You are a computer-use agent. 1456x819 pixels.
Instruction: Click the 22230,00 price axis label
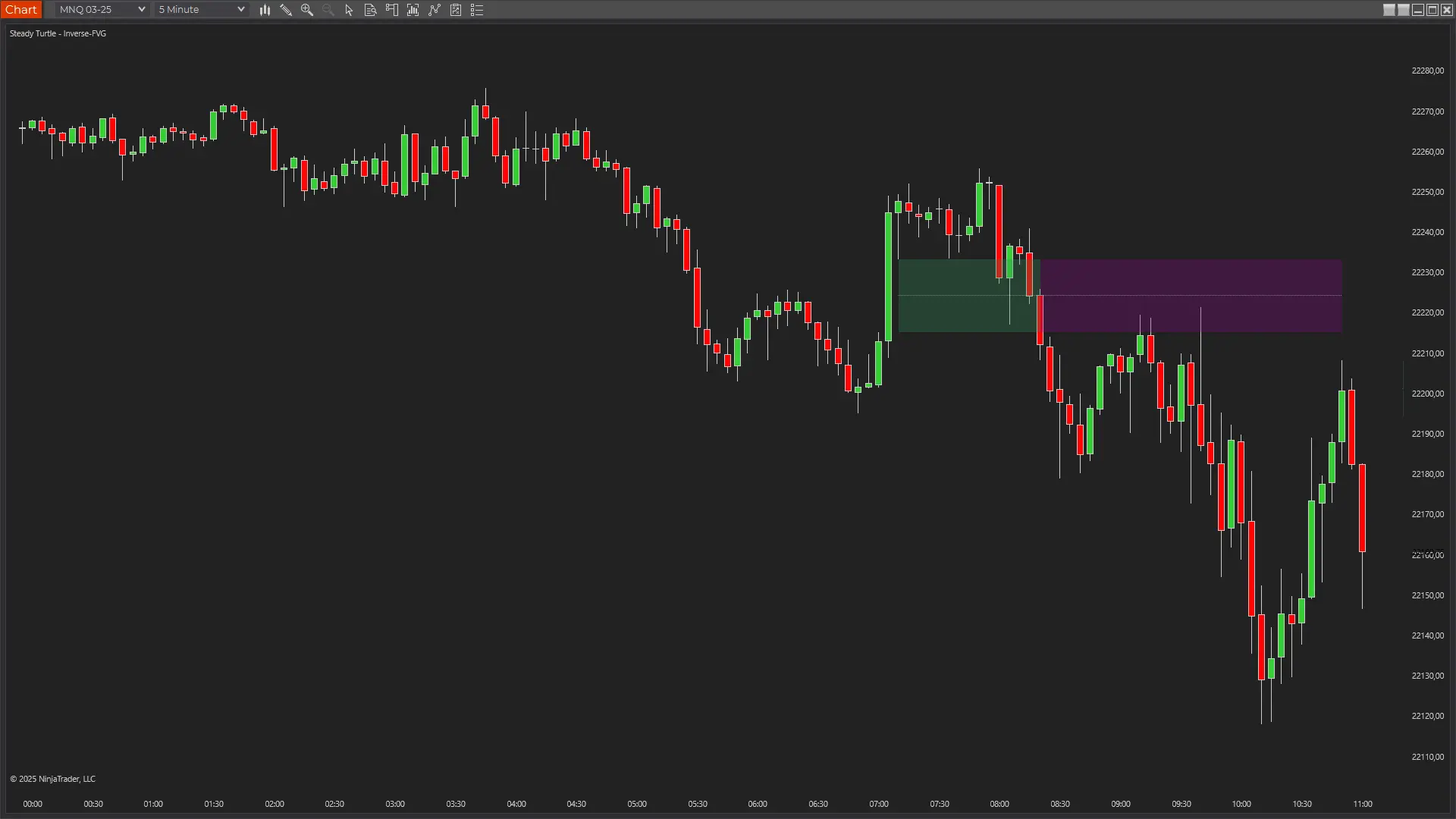(x=1427, y=272)
